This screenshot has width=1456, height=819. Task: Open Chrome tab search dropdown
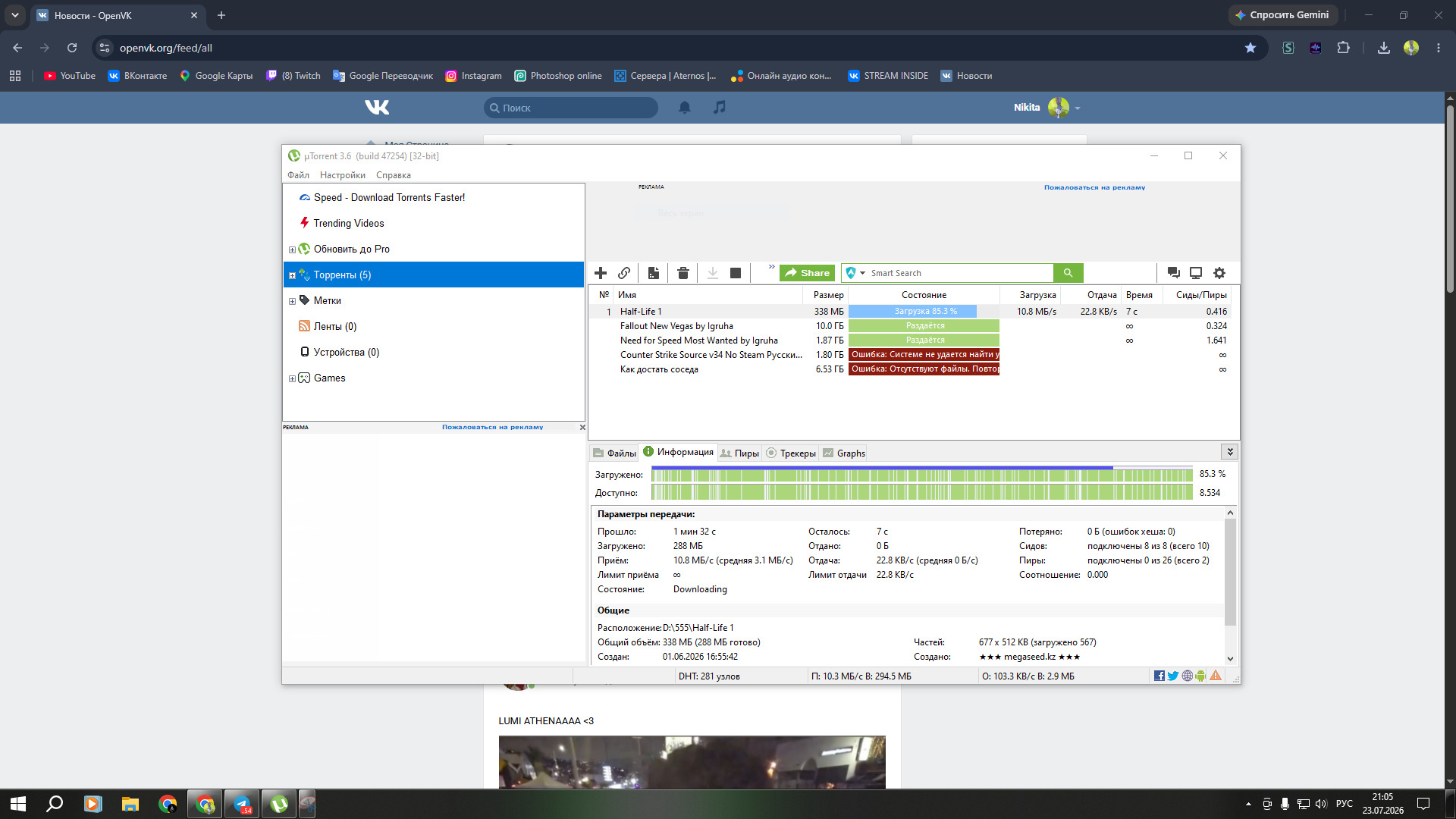14,15
